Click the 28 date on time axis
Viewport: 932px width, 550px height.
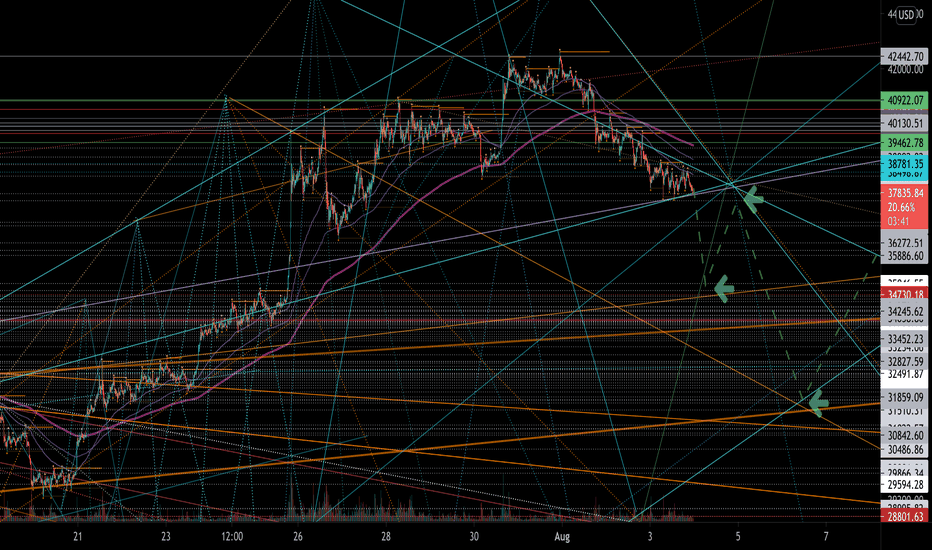386,537
